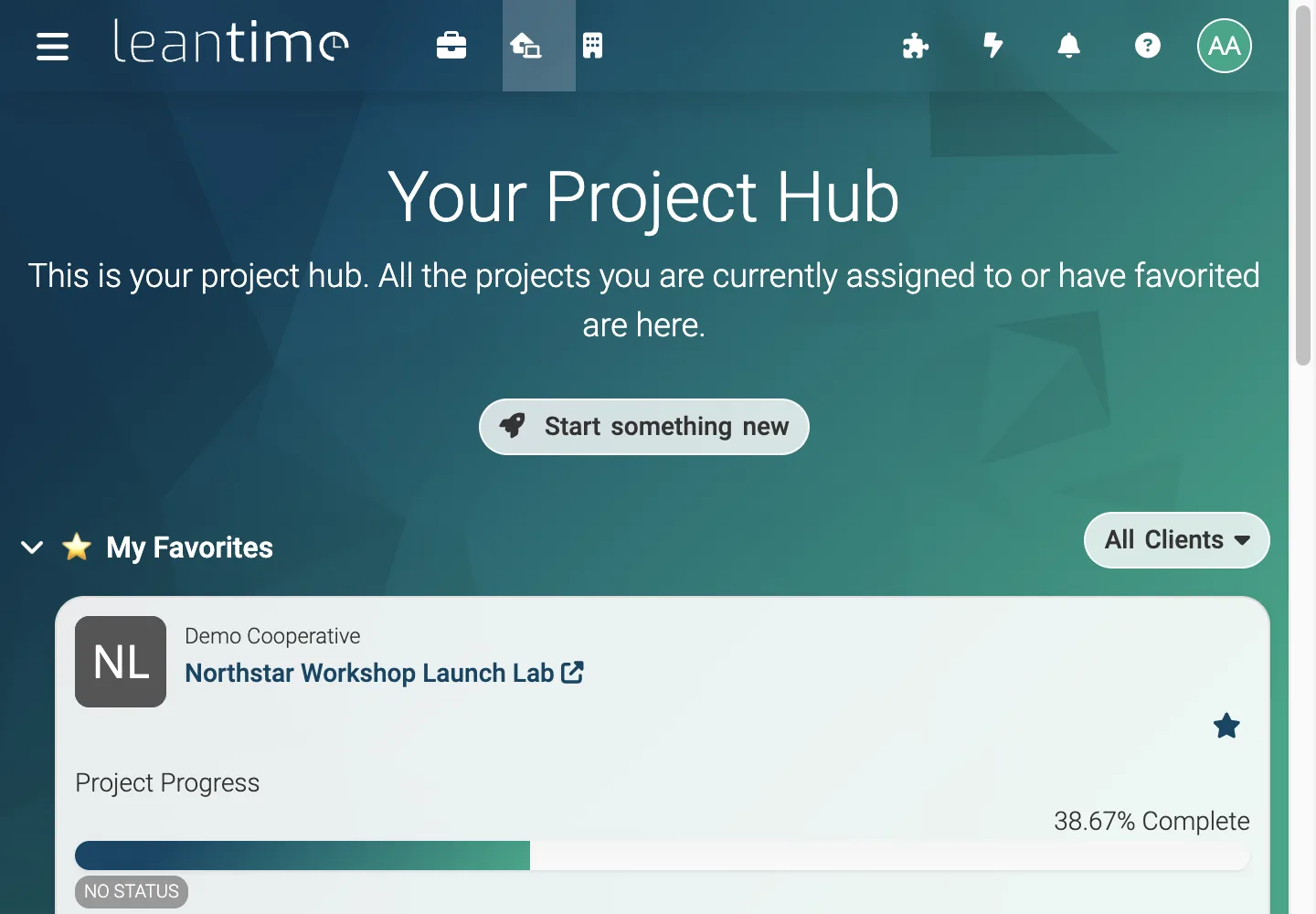
Task: Collapse the My Favorites section
Action: [x=32, y=547]
